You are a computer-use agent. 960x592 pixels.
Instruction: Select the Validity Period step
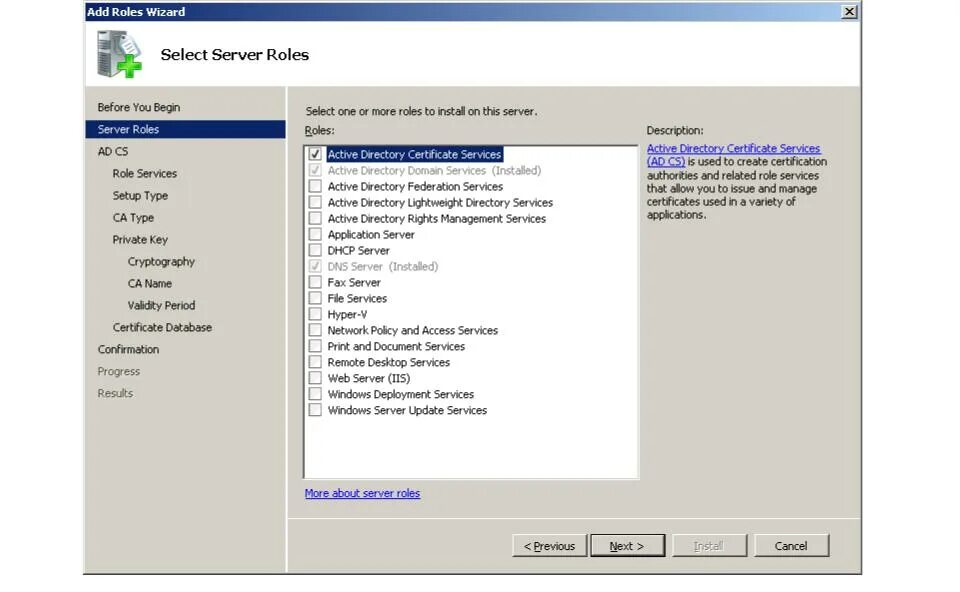click(x=162, y=305)
